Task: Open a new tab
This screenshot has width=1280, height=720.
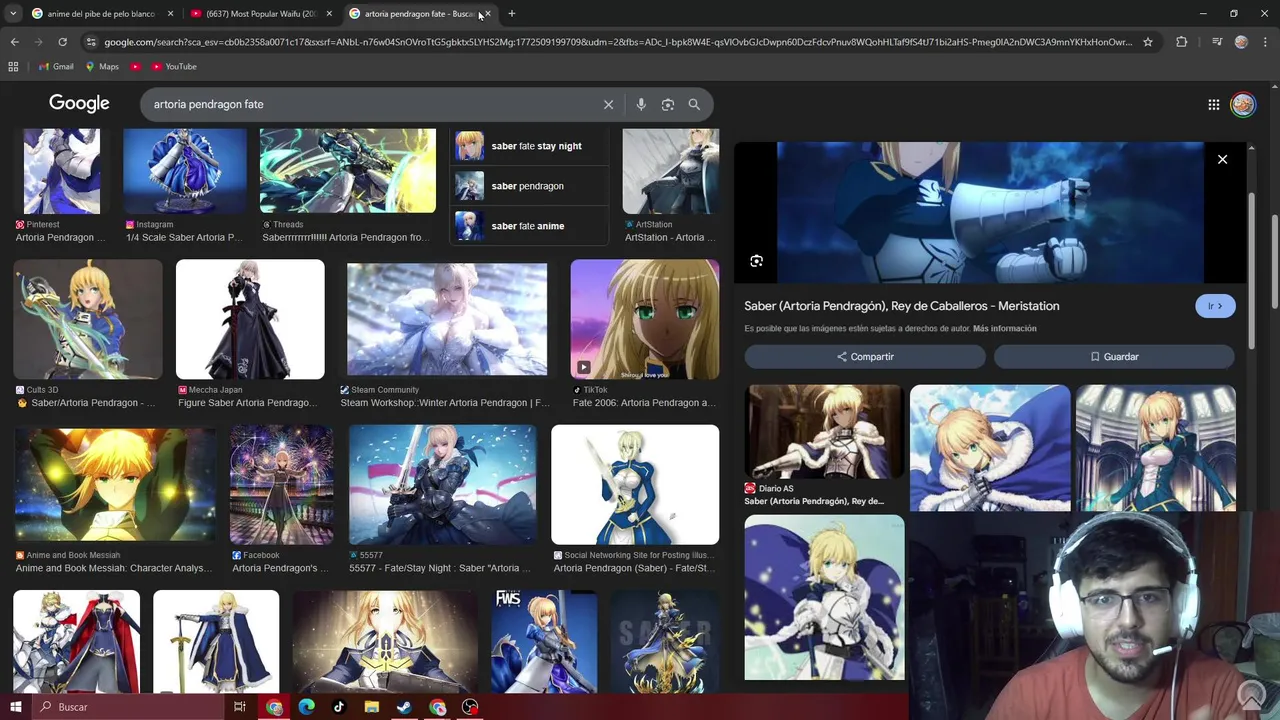Action: pos(511,13)
